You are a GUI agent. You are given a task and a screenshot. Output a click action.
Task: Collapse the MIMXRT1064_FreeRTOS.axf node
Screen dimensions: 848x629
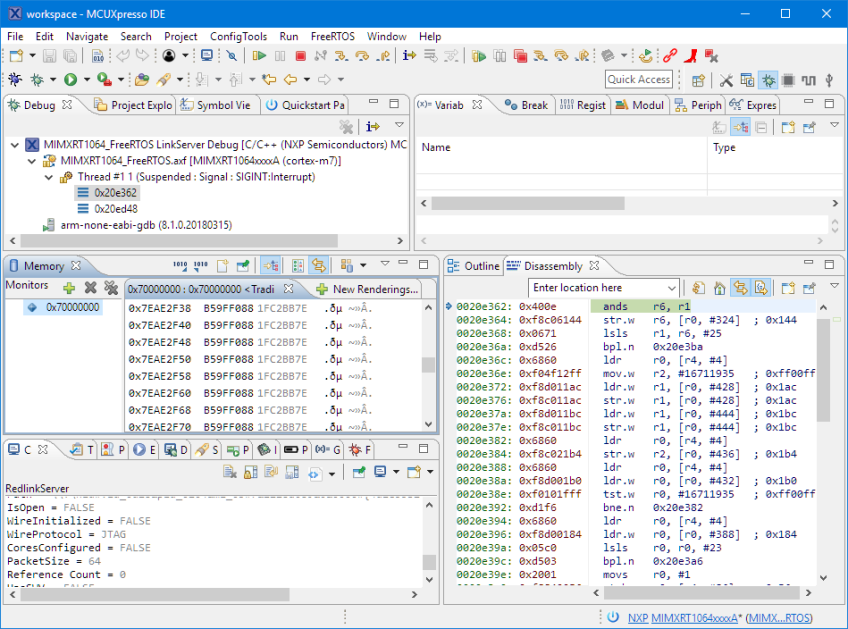tap(32, 161)
